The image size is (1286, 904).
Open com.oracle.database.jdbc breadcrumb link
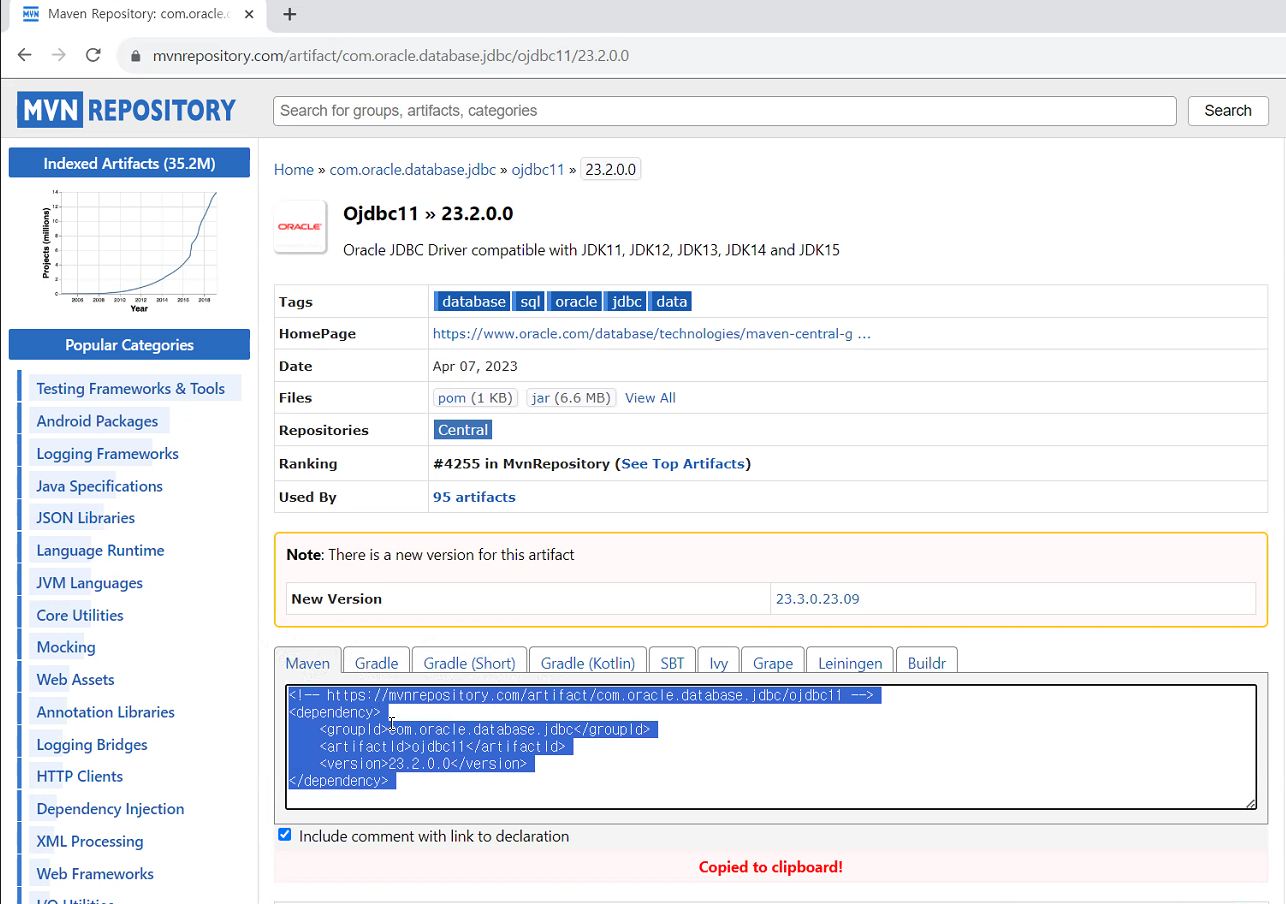413,170
